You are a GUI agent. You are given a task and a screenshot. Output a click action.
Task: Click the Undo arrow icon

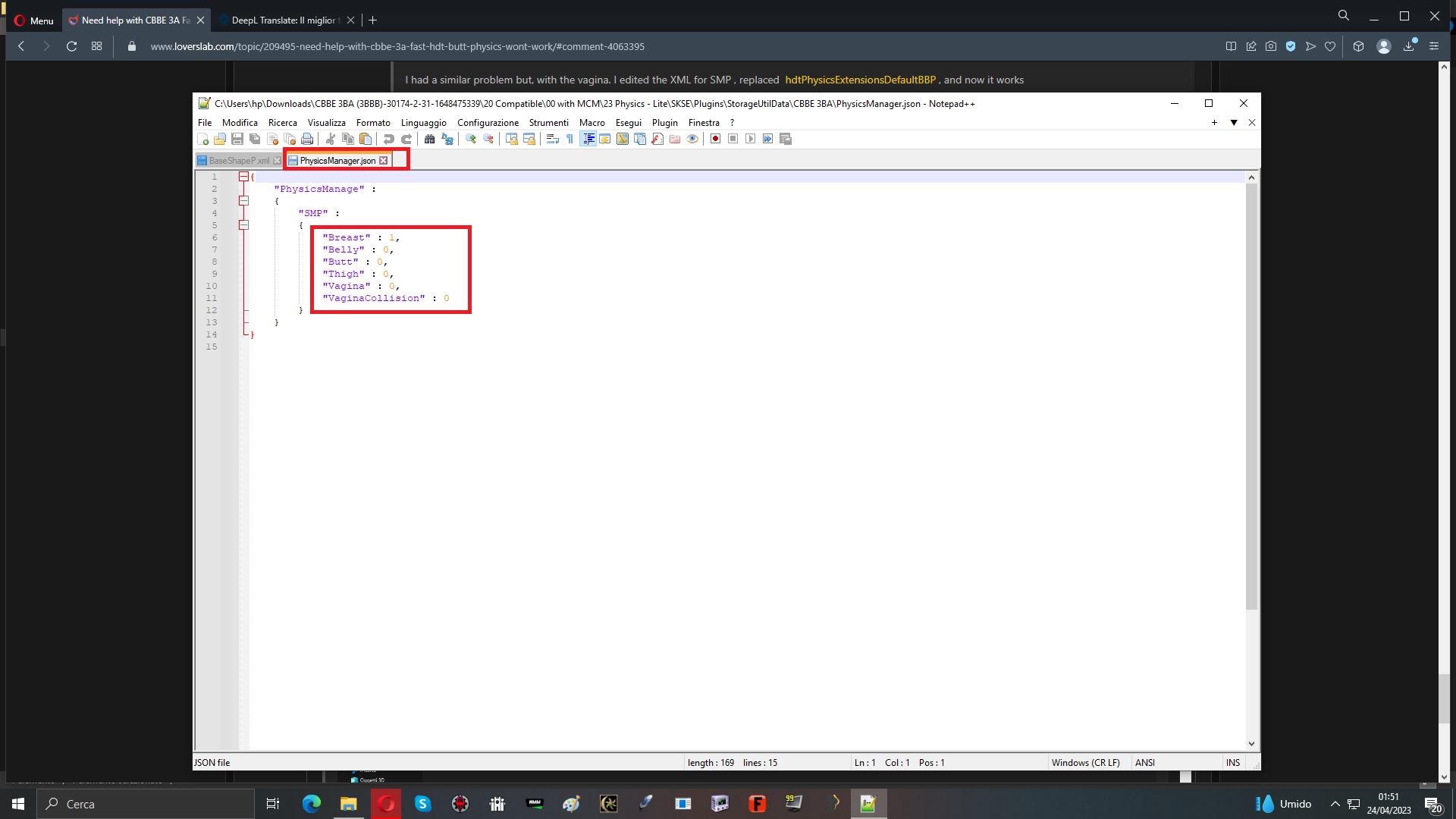(388, 139)
